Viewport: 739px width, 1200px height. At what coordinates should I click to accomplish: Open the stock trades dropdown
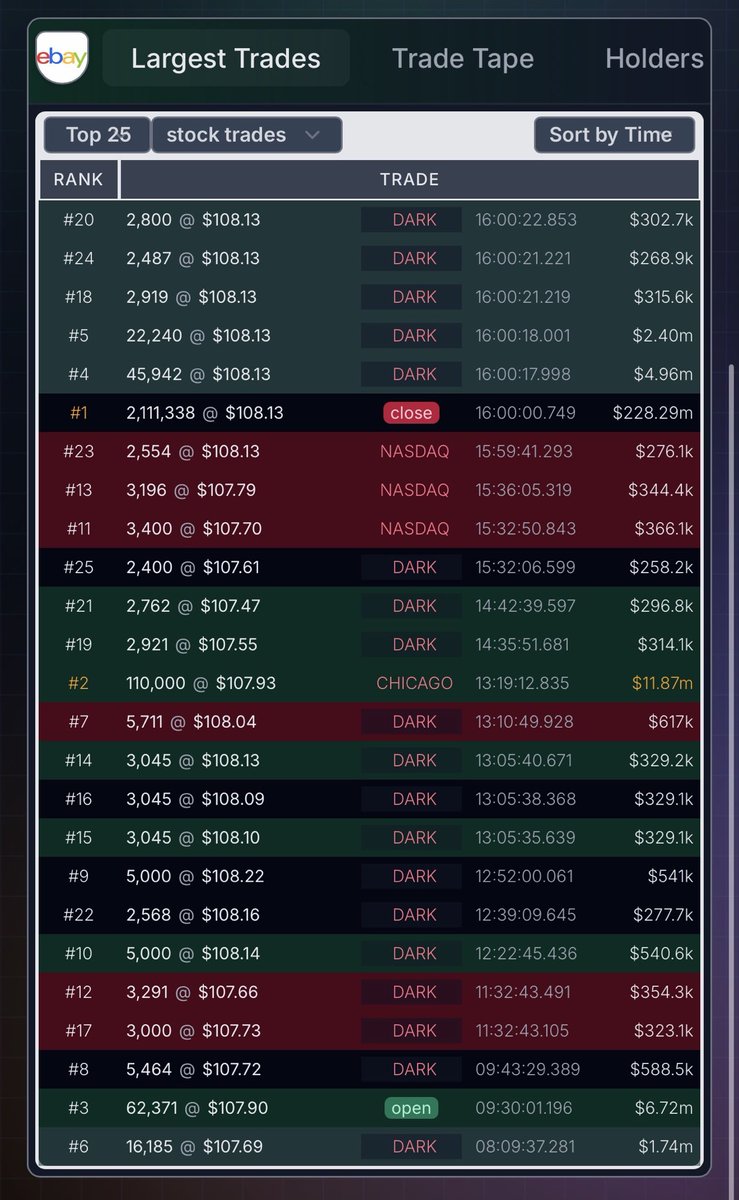pos(247,135)
